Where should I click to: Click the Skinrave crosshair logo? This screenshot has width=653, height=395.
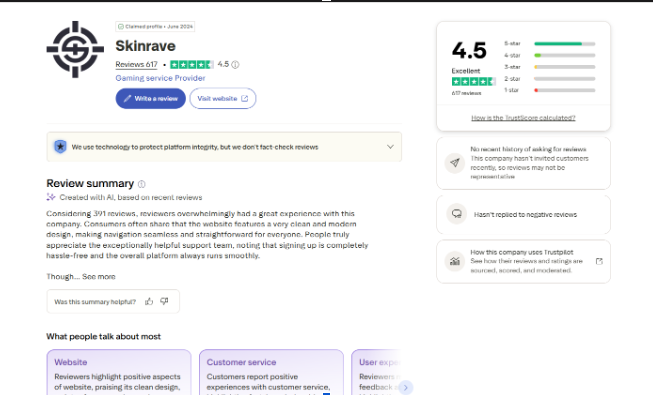tap(75, 49)
